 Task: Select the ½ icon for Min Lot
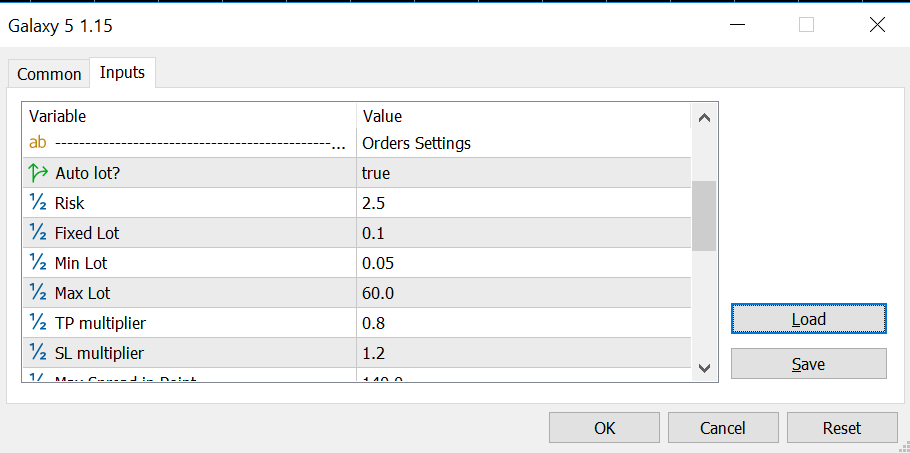pos(38,263)
